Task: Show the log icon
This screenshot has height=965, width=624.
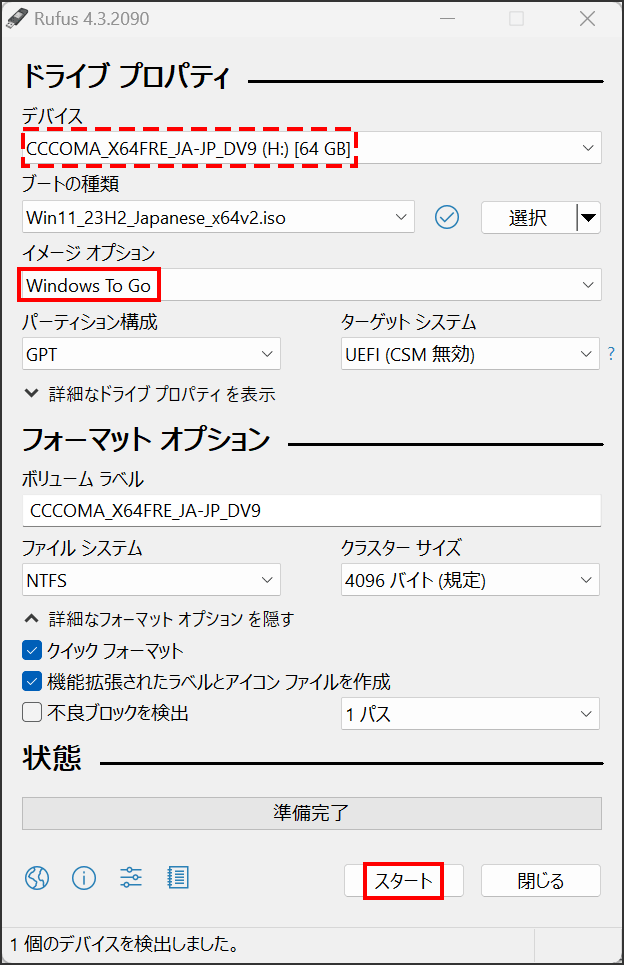Action: click(178, 878)
